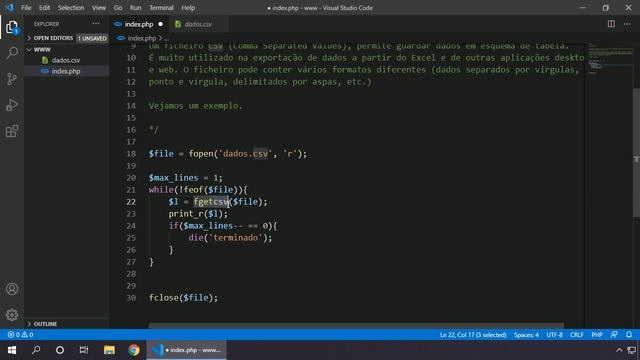The width and height of the screenshot is (640, 360).
Task: Click 'Vejamos um exemplo.' comment text
Action: pyautogui.click(x=196, y=106)
